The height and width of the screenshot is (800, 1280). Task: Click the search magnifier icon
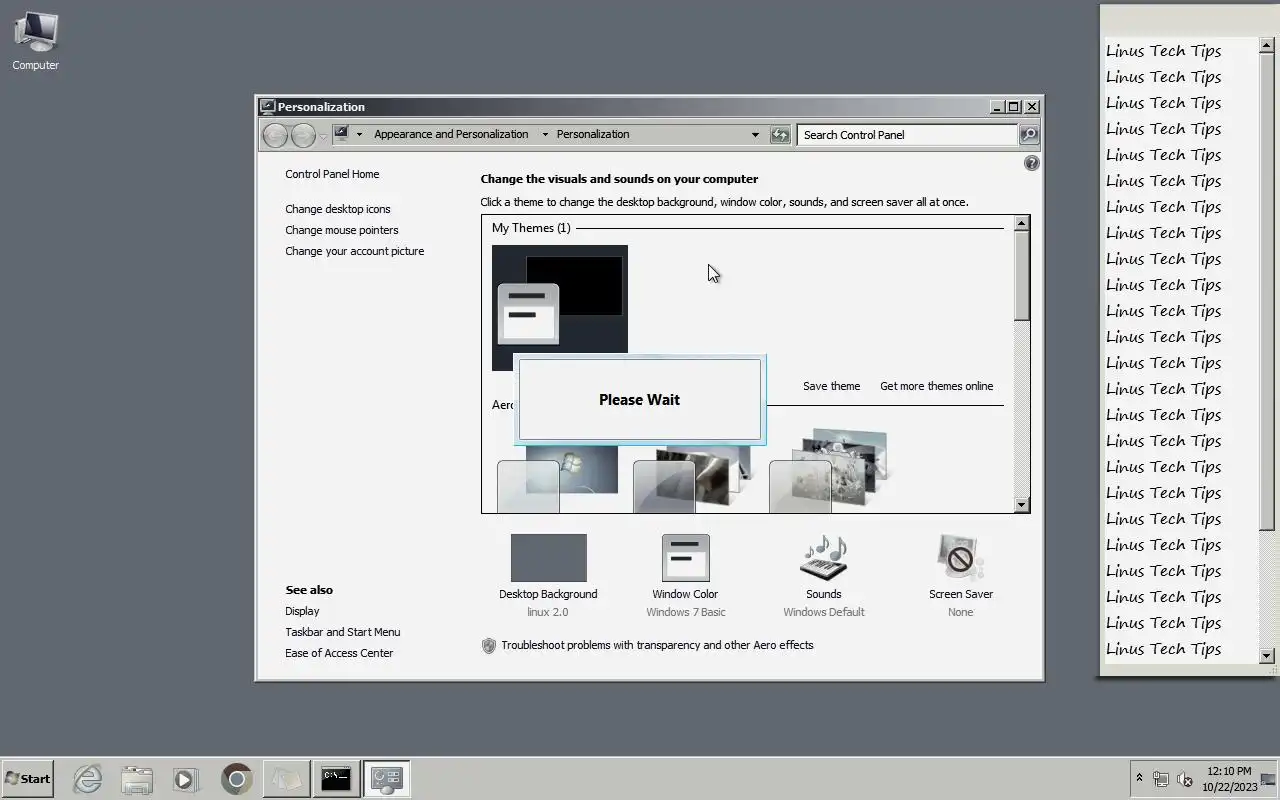(x=1028, y=135)
